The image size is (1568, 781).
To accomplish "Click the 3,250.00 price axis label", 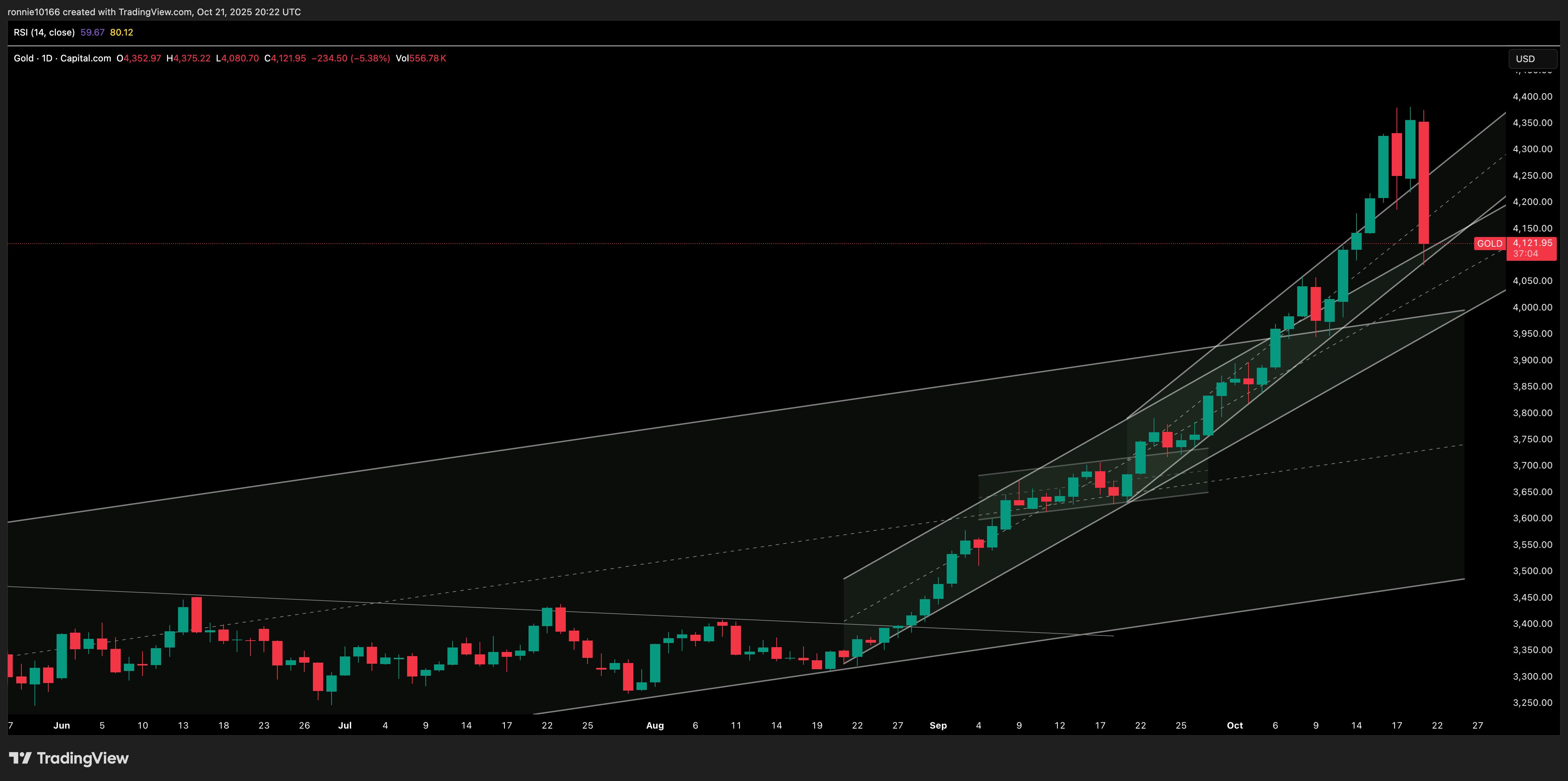I will click(1532, 702).
